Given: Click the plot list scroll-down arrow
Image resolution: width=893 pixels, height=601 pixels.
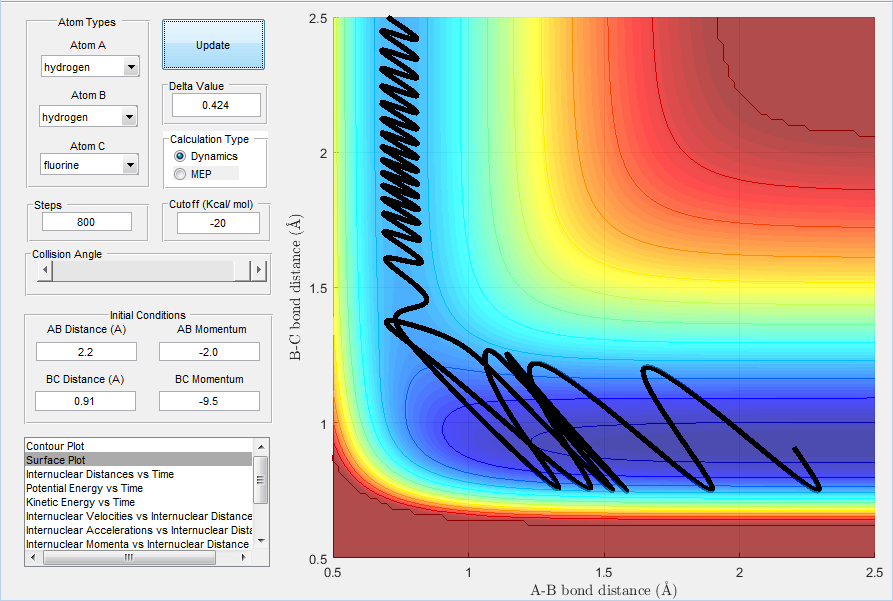Looking at the screenshot, I should [x=260, y=541].
